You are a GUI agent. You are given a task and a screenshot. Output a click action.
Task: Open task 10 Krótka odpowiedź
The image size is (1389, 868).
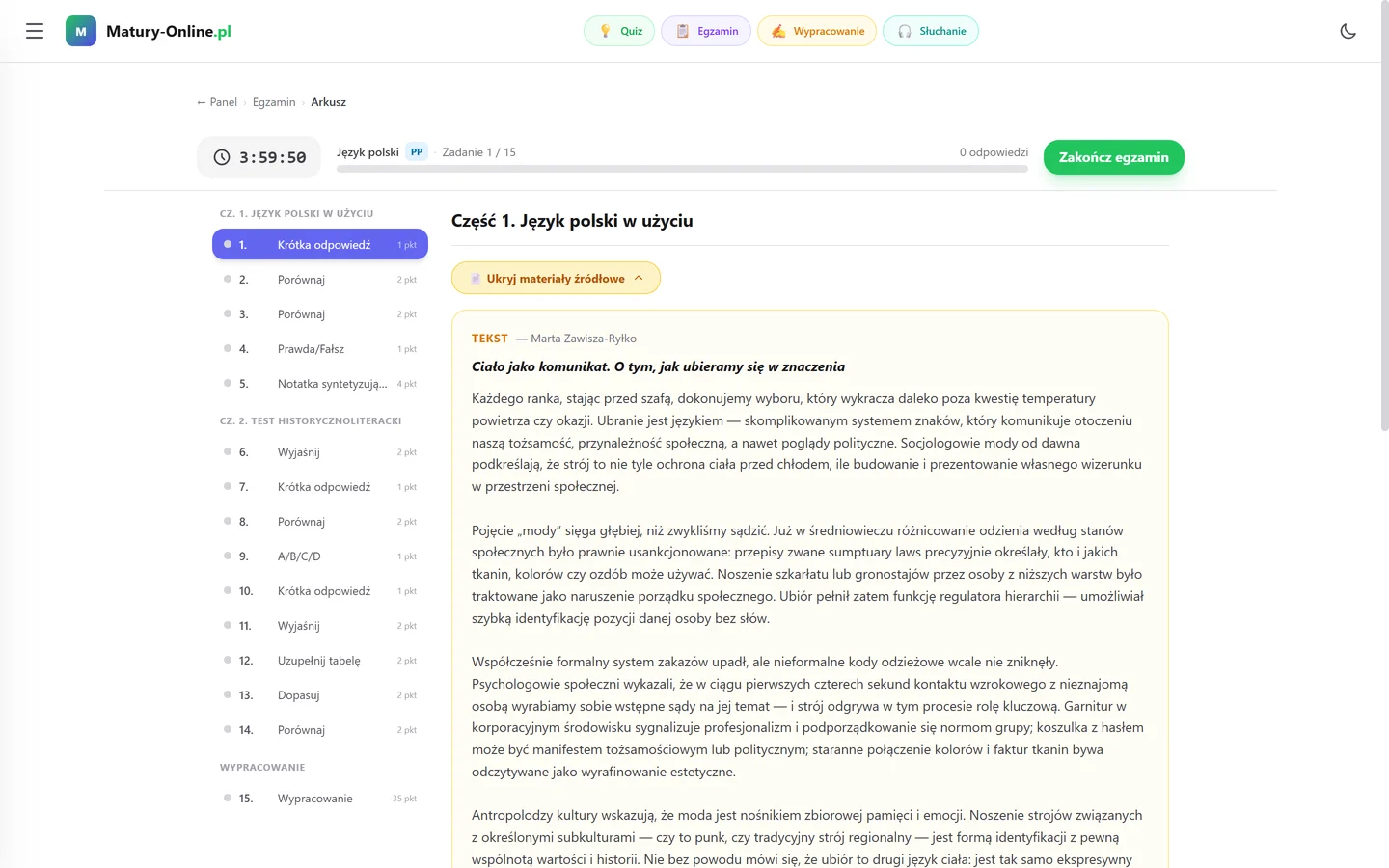pyautogui.click(x=320, y=591)
